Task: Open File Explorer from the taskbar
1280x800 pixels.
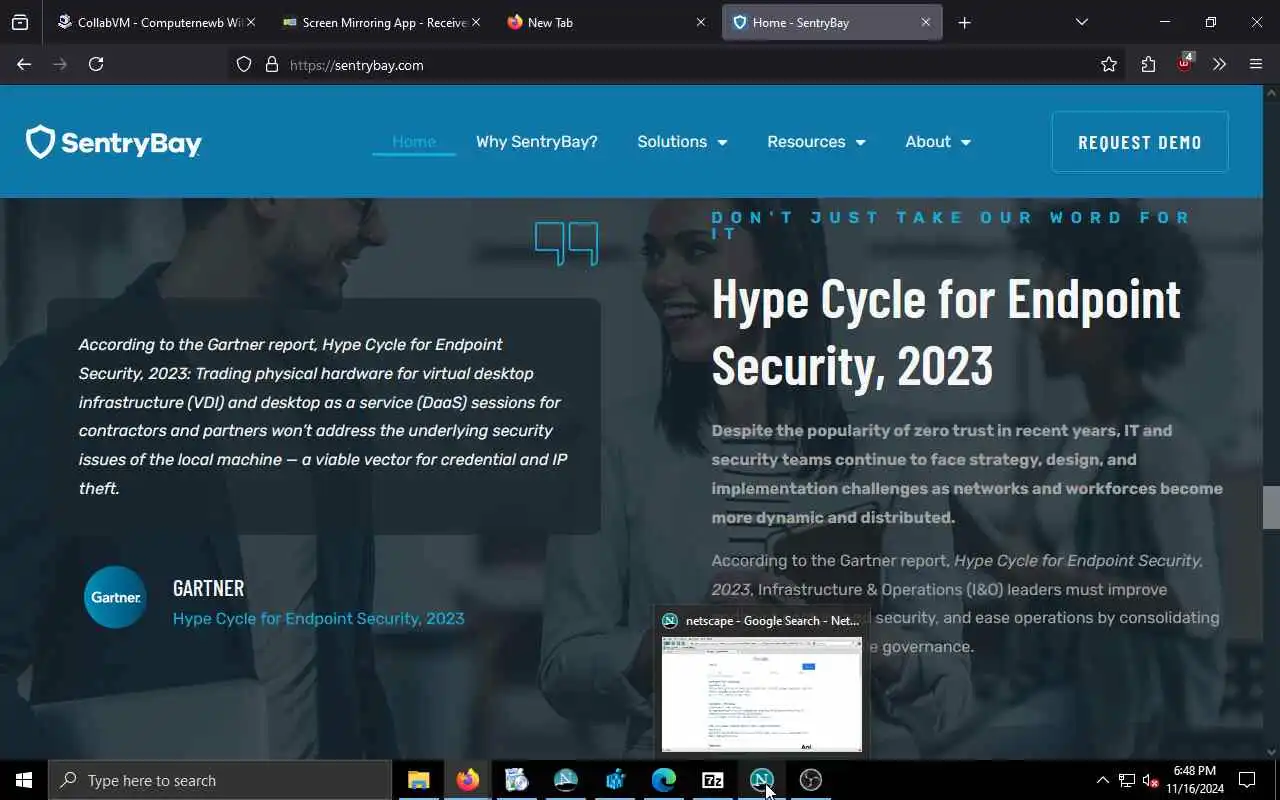Action: point(418,780)
